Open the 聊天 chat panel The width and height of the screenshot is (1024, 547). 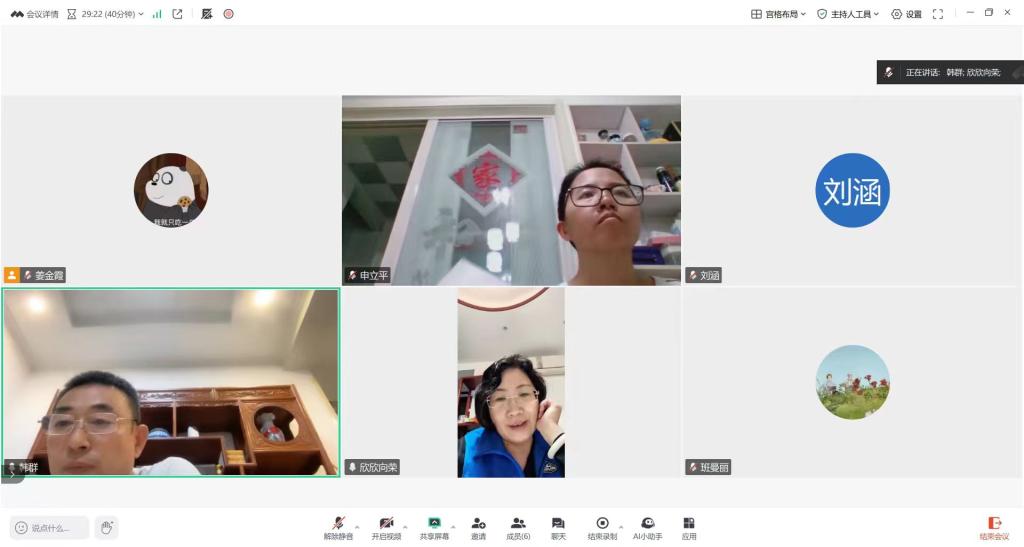click(558, 527)
